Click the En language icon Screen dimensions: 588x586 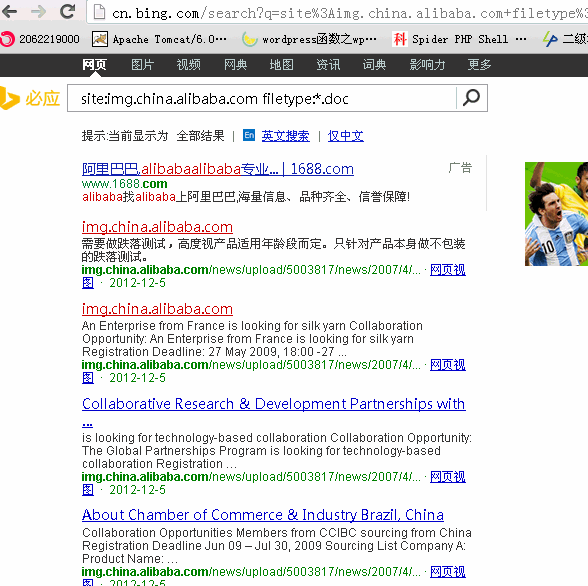pos(249,135)
